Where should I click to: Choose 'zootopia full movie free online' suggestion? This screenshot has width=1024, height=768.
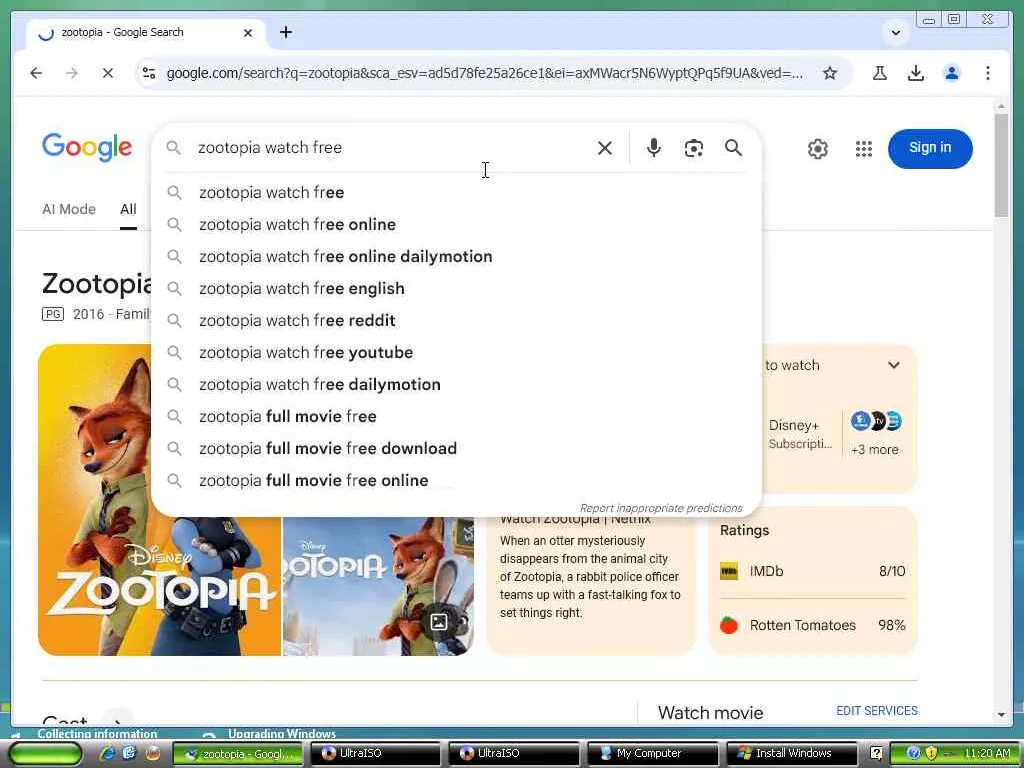point(456,481)
